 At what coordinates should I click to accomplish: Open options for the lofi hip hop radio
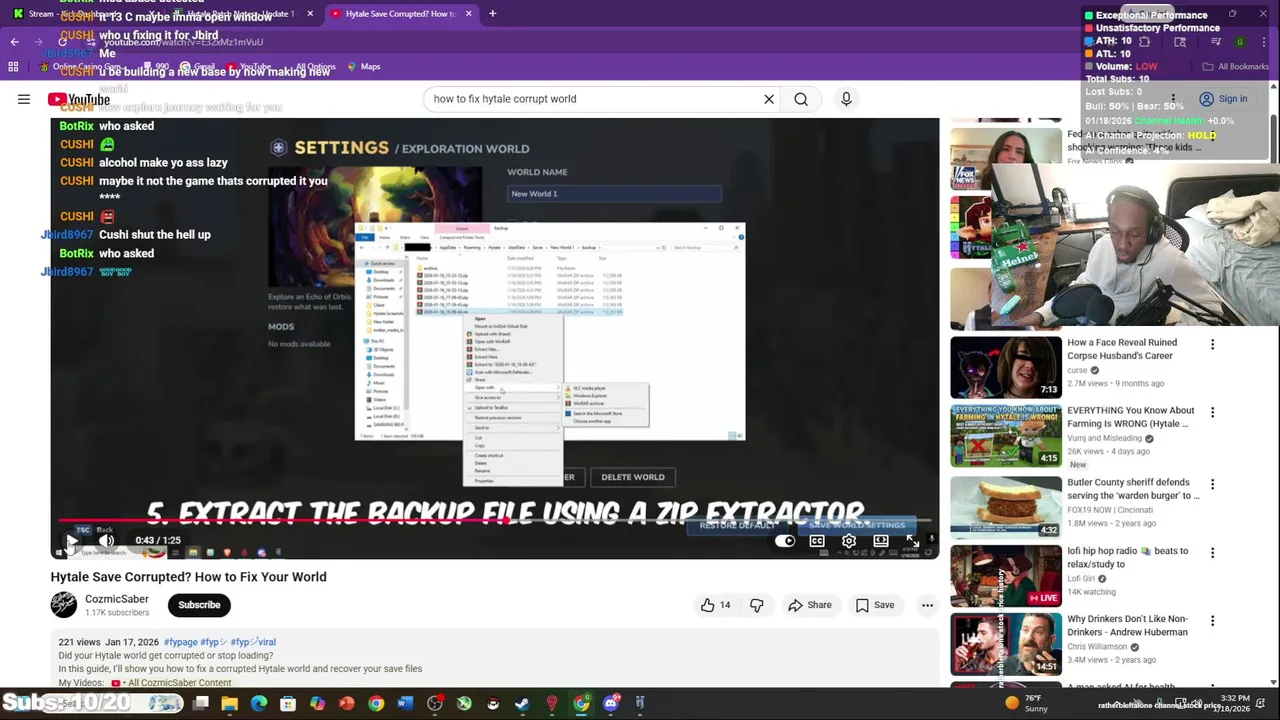pos(1212,553)
